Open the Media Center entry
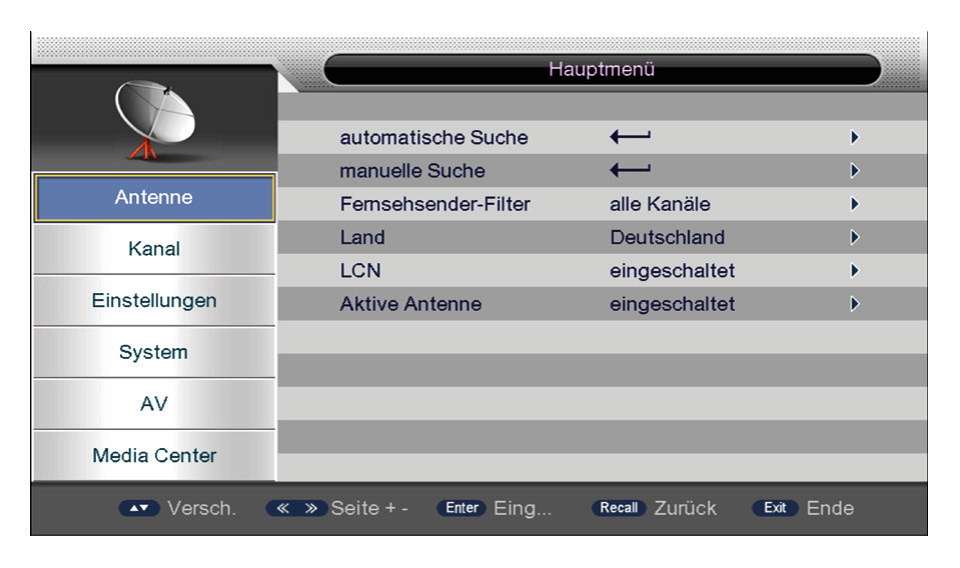Image resolution: width=960 pixels, height=568 pixels. click(x=154, y=455)
